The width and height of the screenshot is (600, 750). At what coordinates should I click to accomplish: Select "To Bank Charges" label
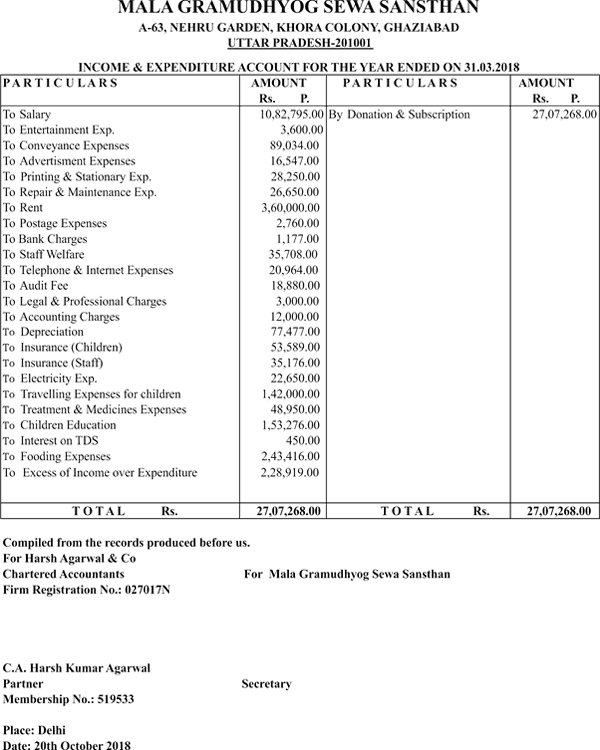point(45,239)
